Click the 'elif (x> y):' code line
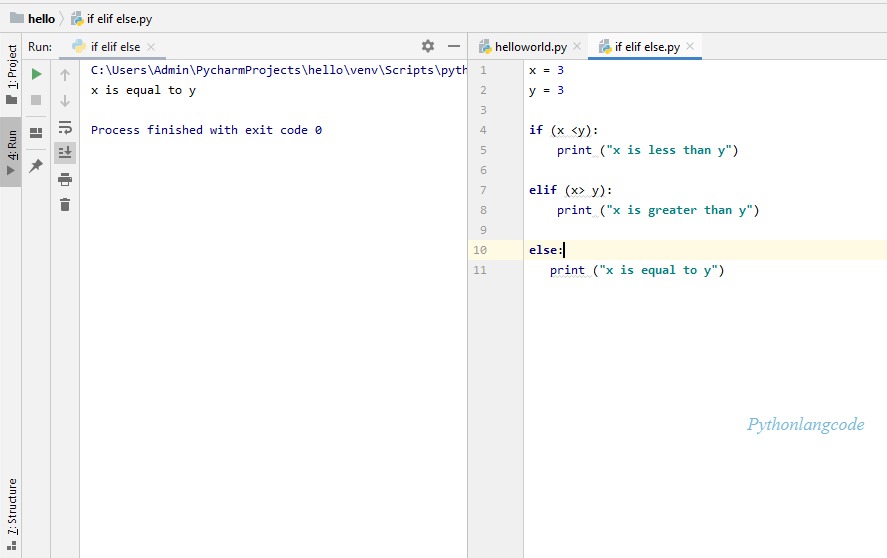887x558 pixels. point(570,190)
